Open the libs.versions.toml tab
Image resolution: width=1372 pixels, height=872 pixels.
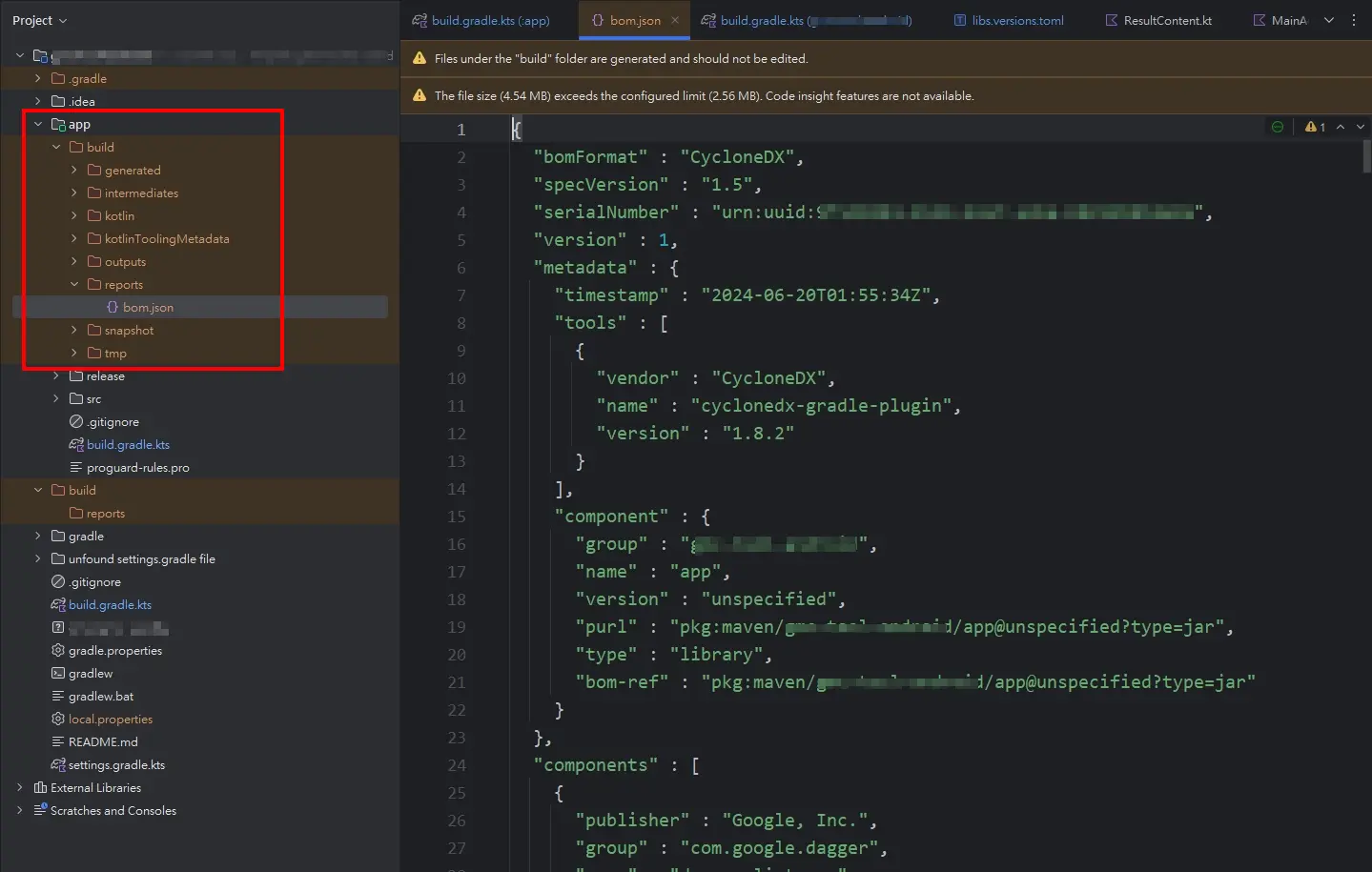click(x=1009, y=20)
